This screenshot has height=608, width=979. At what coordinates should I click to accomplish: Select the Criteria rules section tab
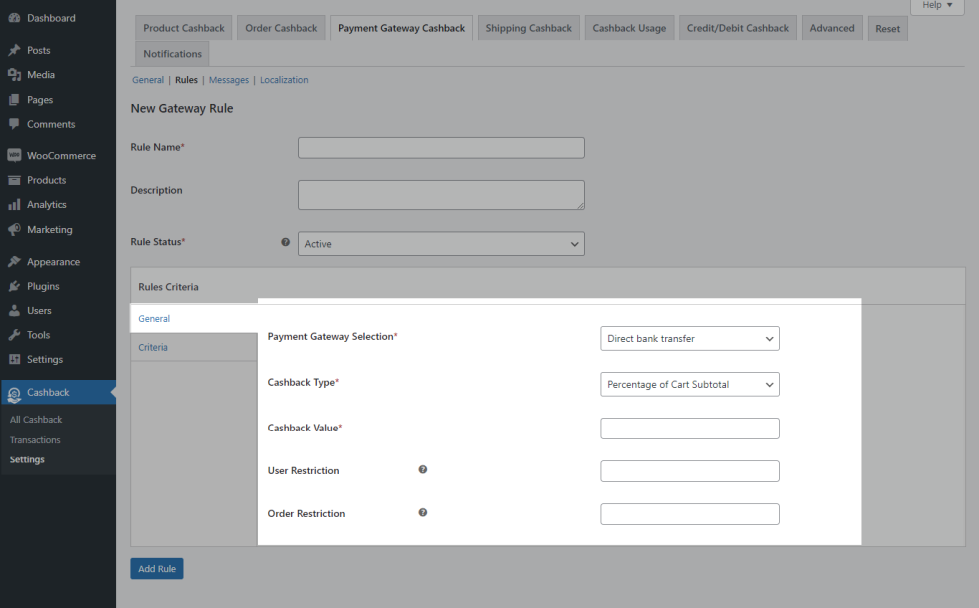(x=153, y=347)
